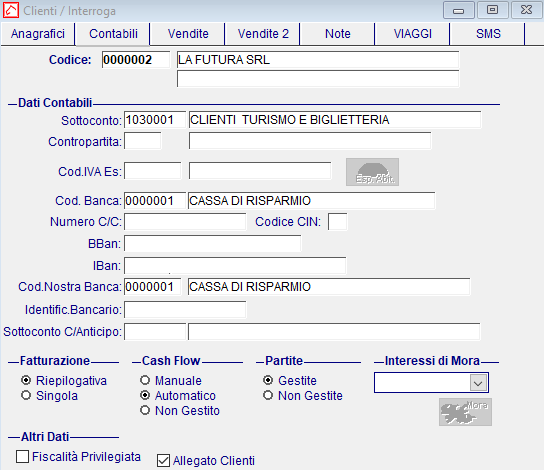Viewport: 544px width, 470px height.
Task: Click the Cod. Banca code field
Action: click(x=155, y=201)
